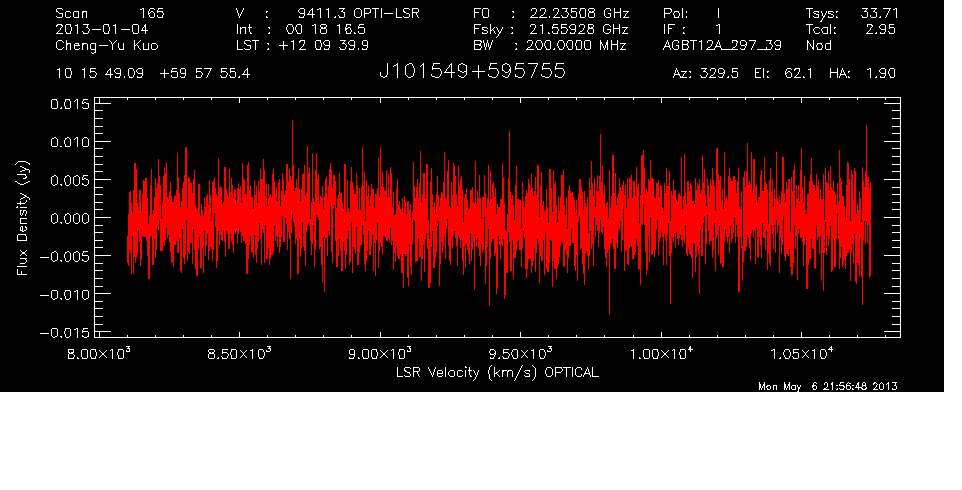
Task: Click right ascension 10 15 49.09
Action: (x=99, y=74)
